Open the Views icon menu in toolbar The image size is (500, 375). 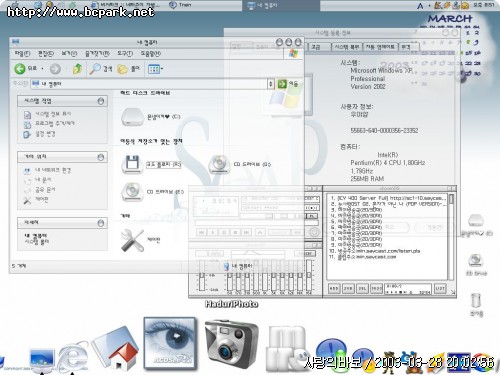coord(155,69)
